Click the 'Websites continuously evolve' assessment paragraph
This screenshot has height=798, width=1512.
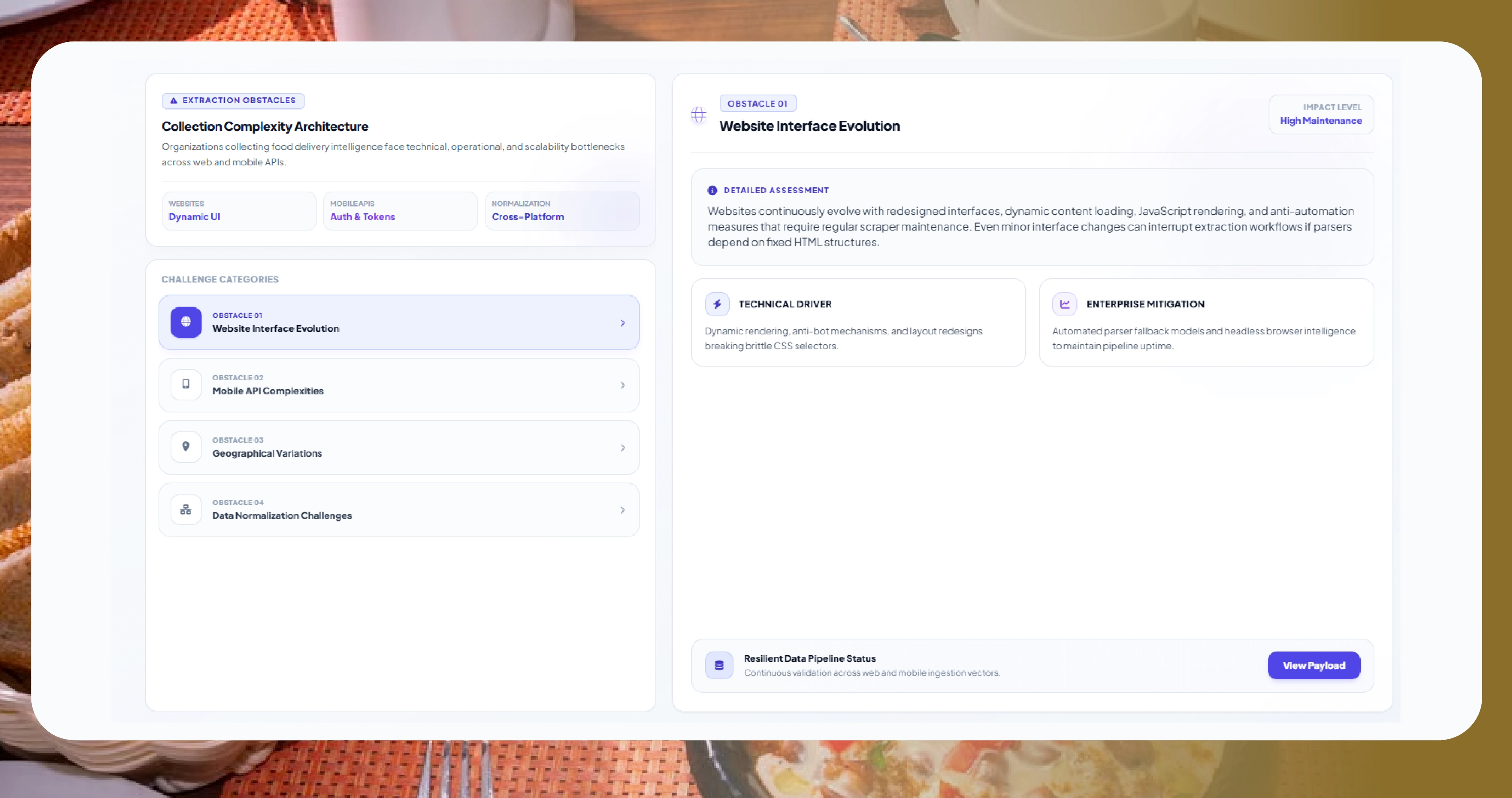(x=1031, y=226)
